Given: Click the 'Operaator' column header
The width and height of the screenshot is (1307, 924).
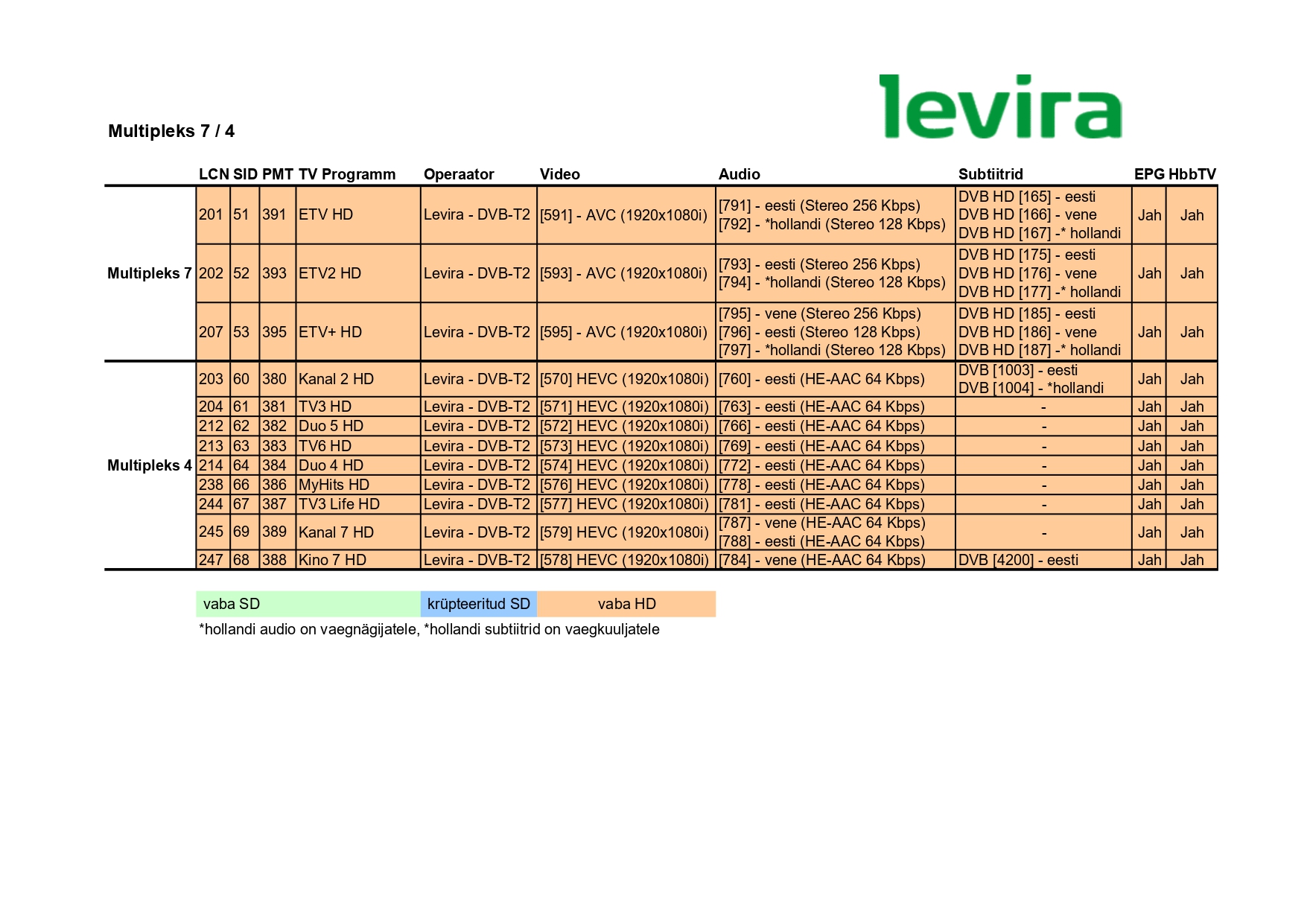Looking at the screenshot, I should click(x=459, y=174).
